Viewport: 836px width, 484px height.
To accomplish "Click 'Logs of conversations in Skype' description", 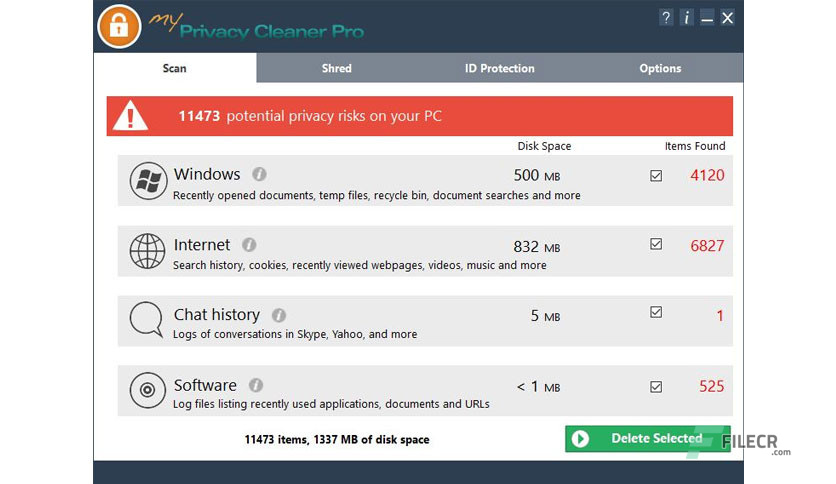I will [x=295, y=334].
